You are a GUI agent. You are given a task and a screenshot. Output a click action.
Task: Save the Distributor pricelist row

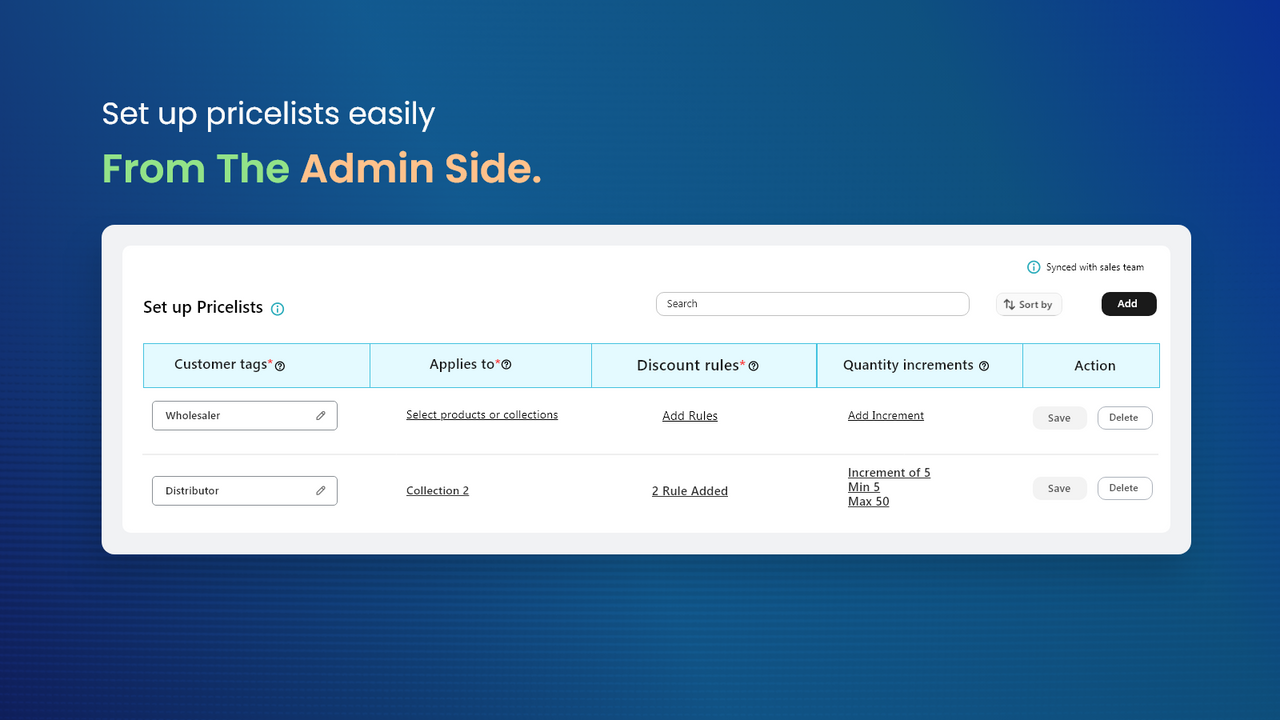pos(1059,488)
